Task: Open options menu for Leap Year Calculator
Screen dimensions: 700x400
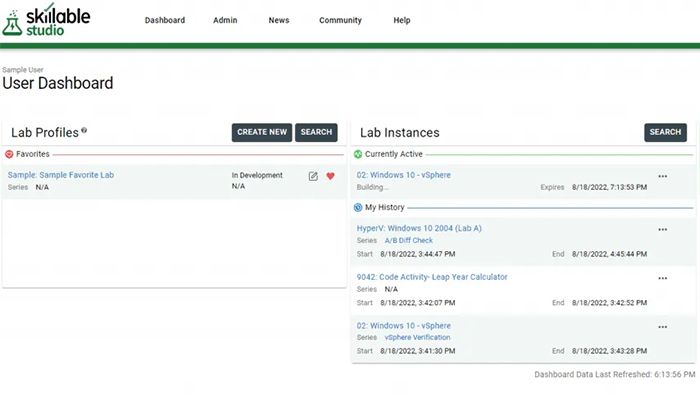Action: tap(662, 278)
